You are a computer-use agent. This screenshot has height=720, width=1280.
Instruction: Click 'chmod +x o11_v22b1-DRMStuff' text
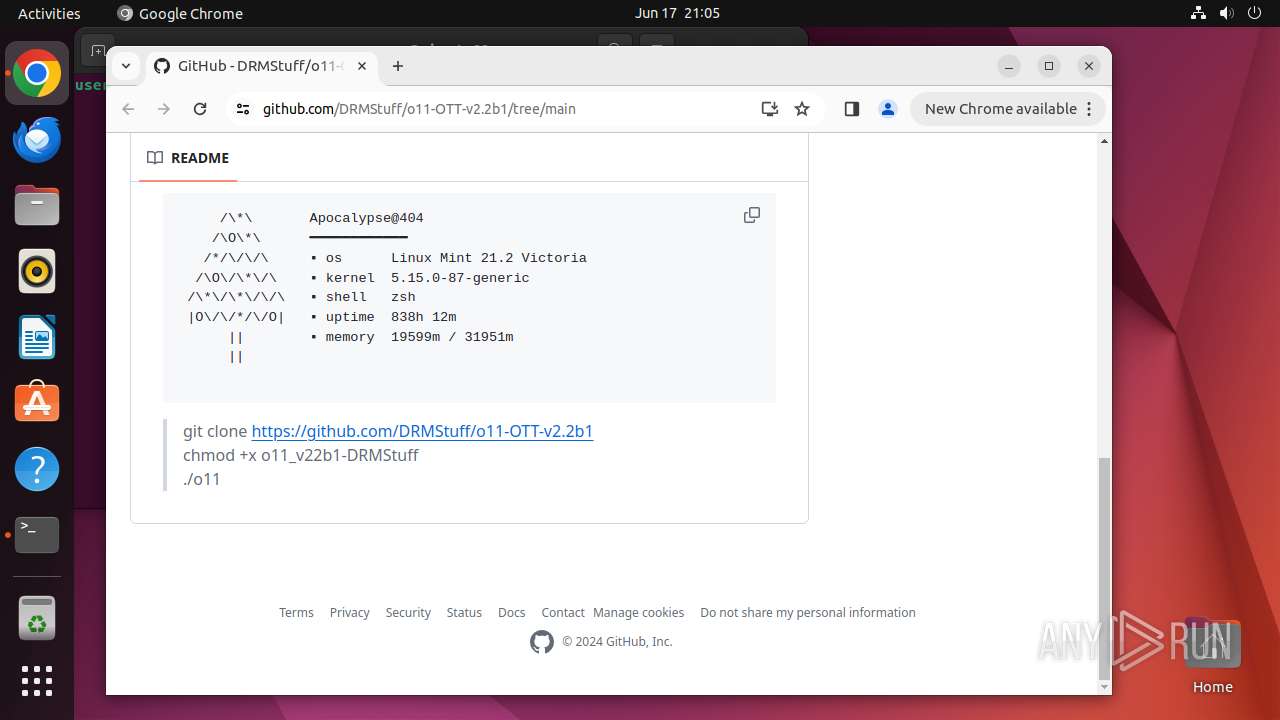coord(301,455)
